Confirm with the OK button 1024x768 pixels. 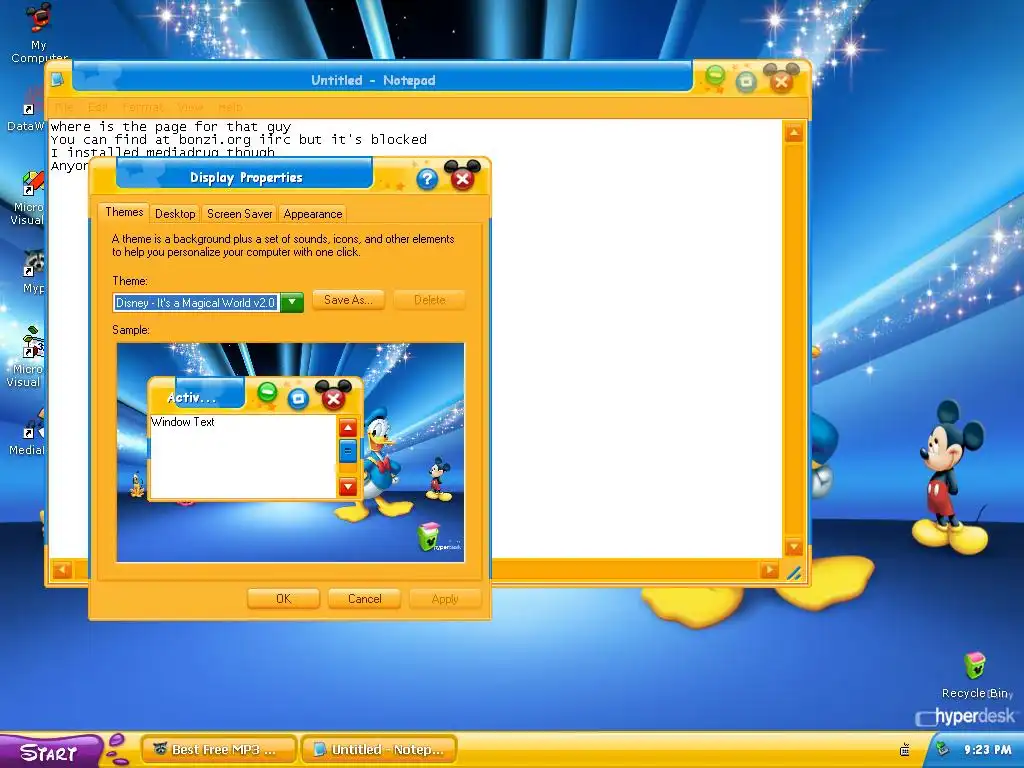(x=283, y=599)
